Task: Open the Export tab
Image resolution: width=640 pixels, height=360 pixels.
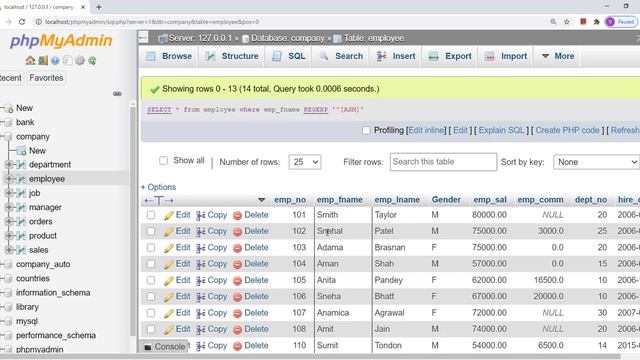Action: tap(450, 56)
